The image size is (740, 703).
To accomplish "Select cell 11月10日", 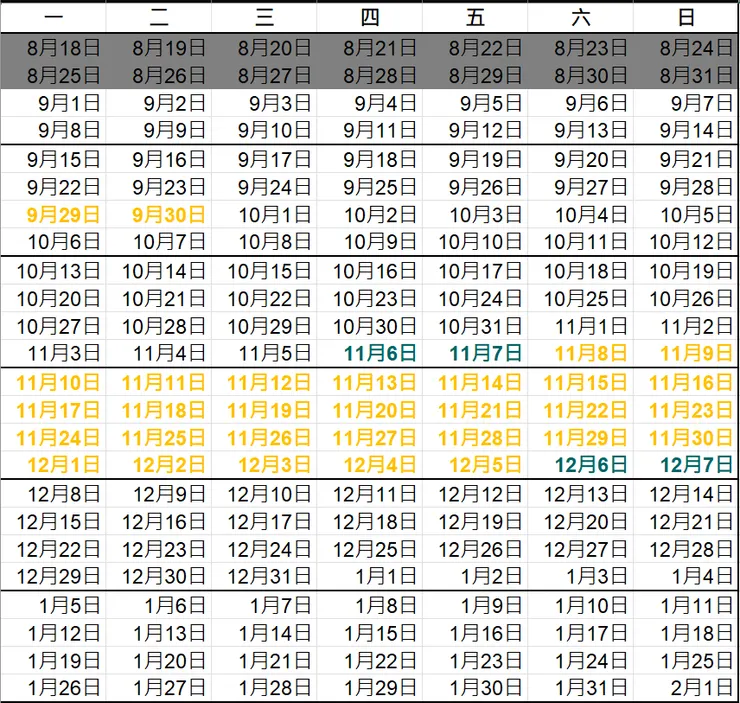I will point(53,383).
